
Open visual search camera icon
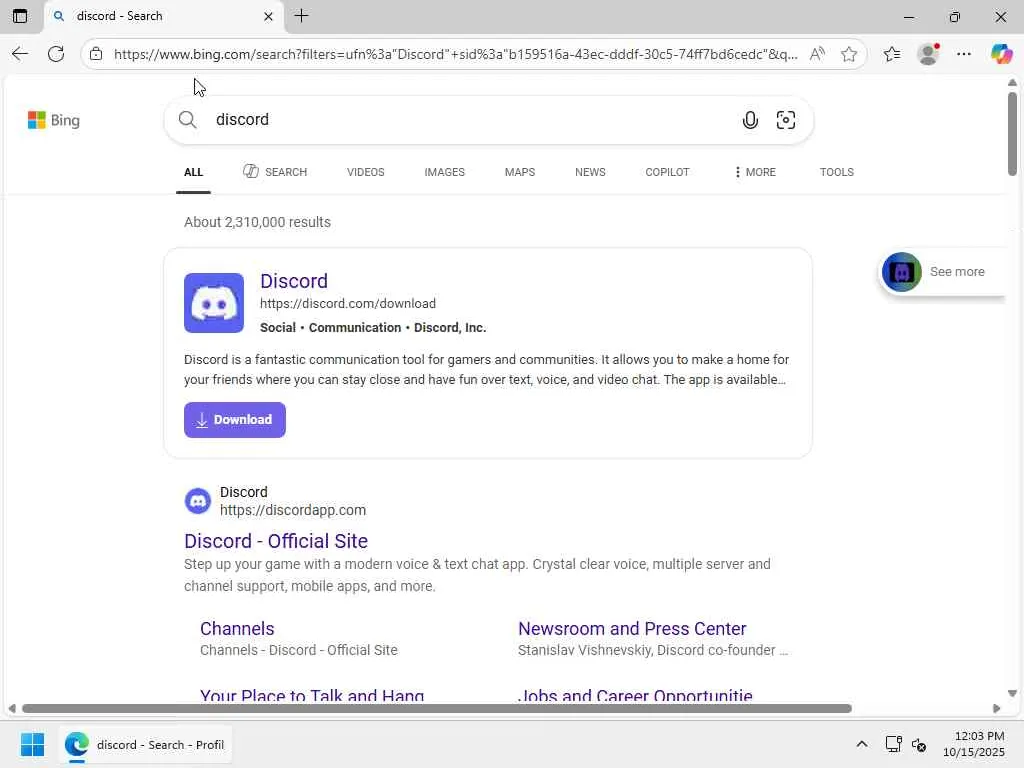coord(786,120)
